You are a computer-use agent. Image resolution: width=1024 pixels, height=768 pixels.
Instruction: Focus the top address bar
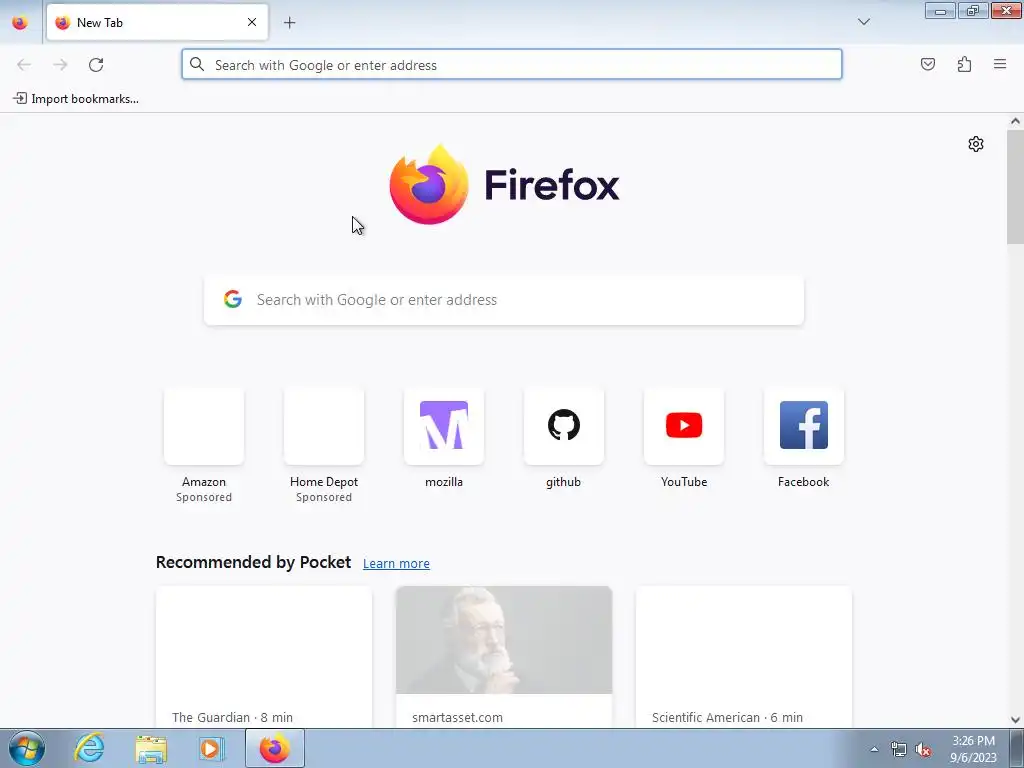point(511,65)
